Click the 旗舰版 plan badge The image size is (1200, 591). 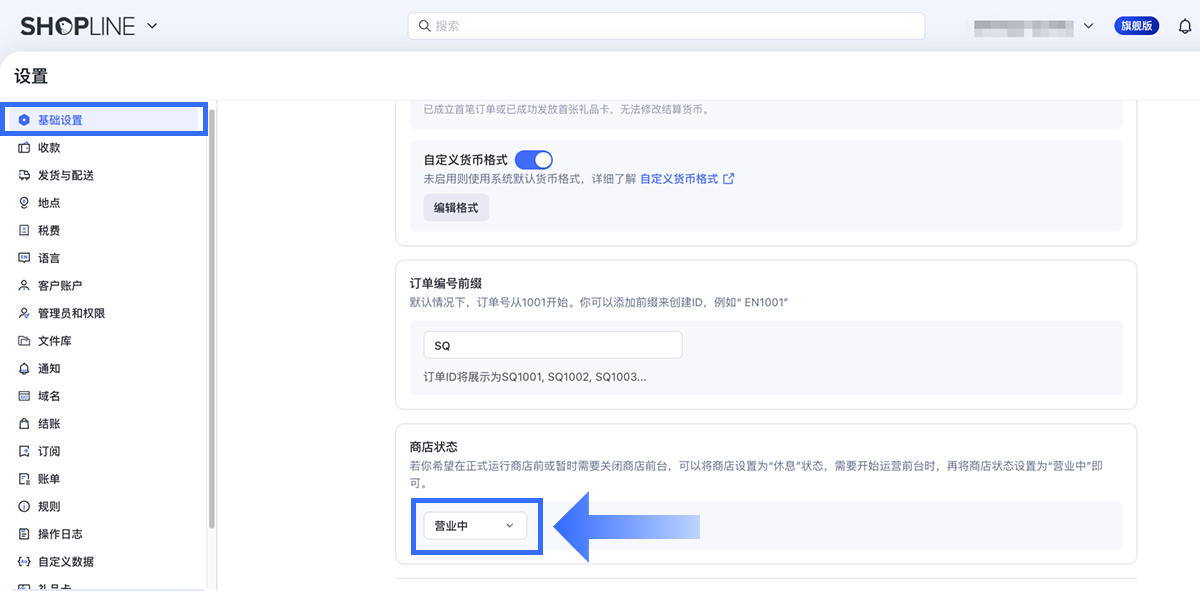point(1137,26)
